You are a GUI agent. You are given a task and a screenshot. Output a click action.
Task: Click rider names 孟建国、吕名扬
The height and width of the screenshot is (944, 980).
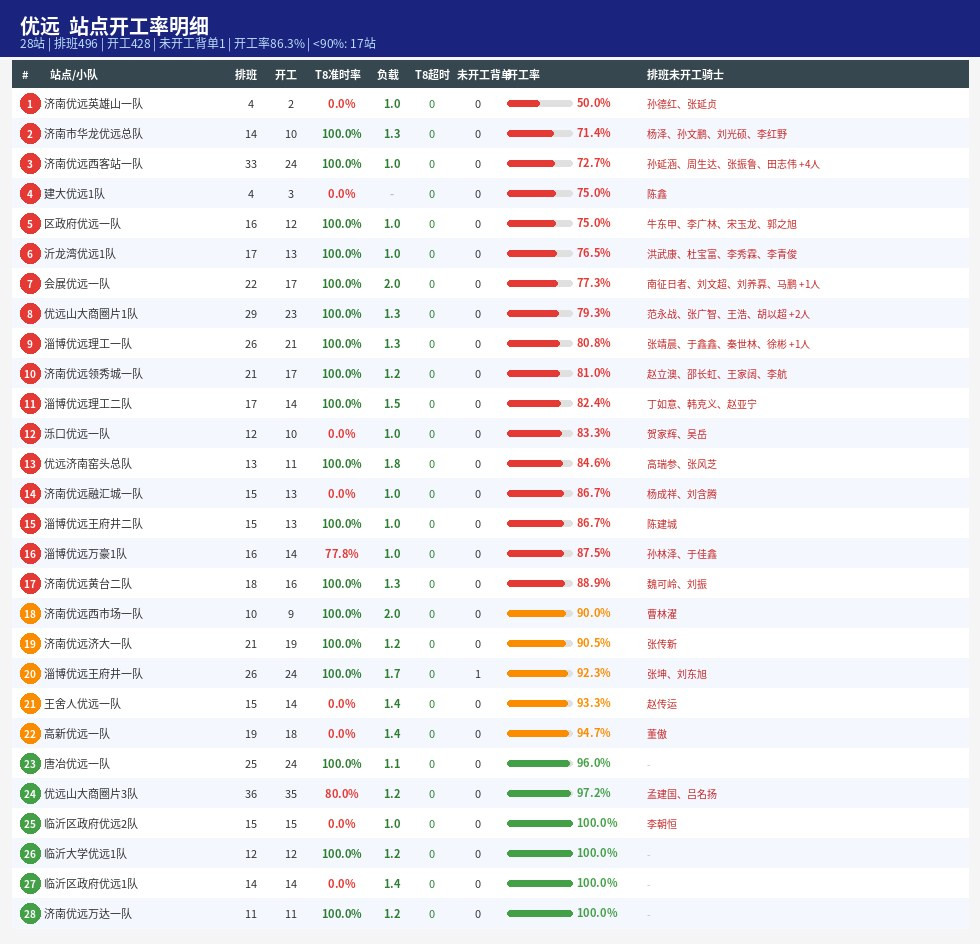point(681,795)
